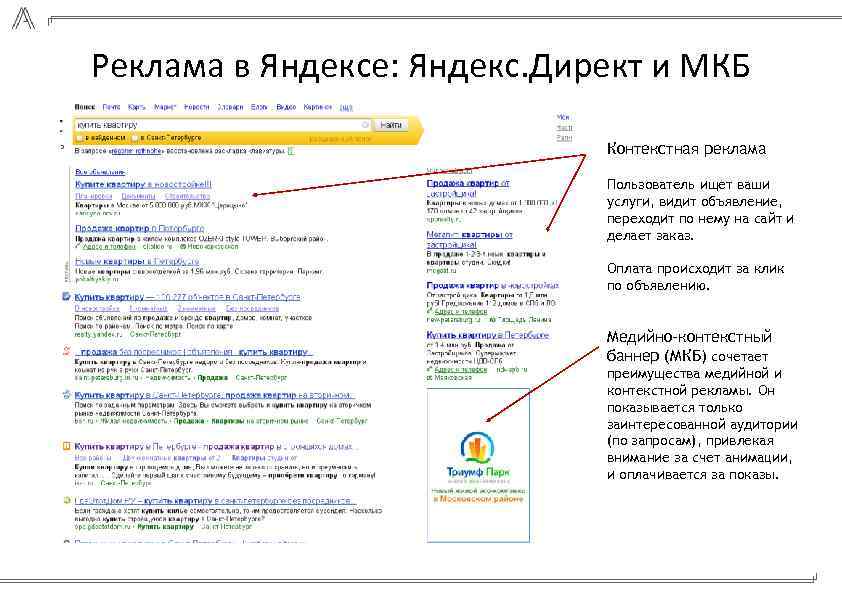Viewport: 842px width, 595px height.
Task: Open result 'Купить квартиру в Петербурге - продажа квартир в строящихся домах'
Action: (x=214, y=446)
